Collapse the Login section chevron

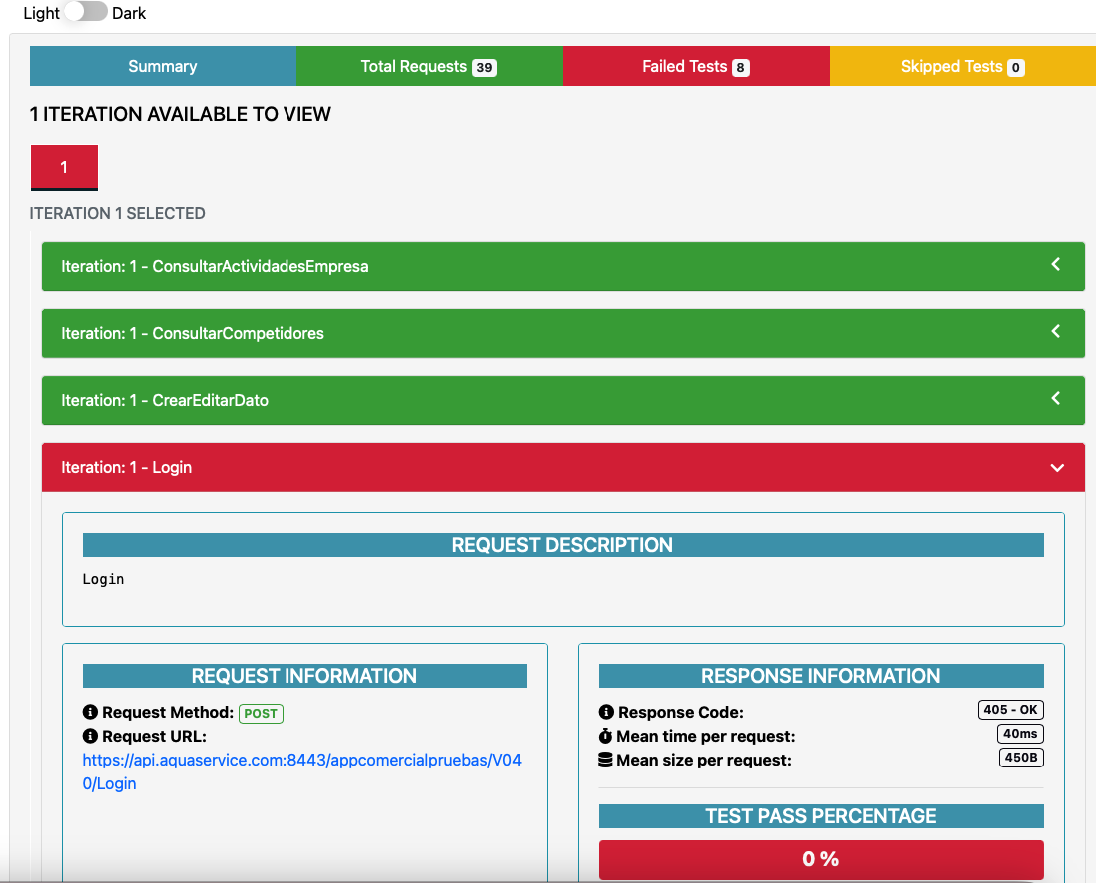[1057, 468]
